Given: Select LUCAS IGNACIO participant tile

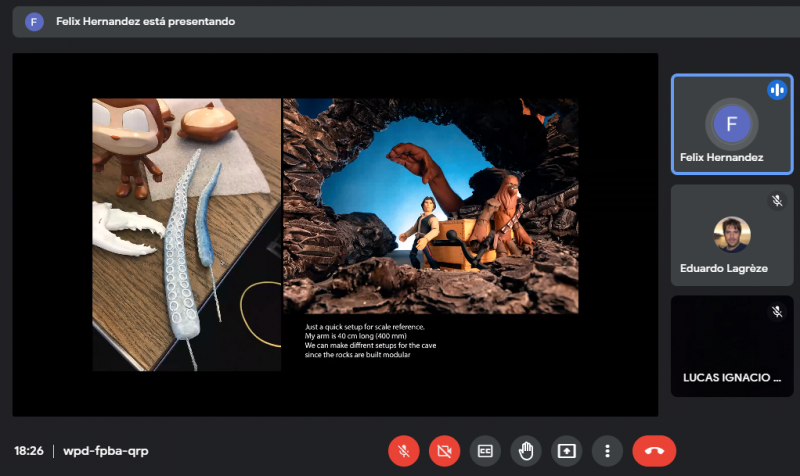Looking at the screenshot, I should pos(732,346).
